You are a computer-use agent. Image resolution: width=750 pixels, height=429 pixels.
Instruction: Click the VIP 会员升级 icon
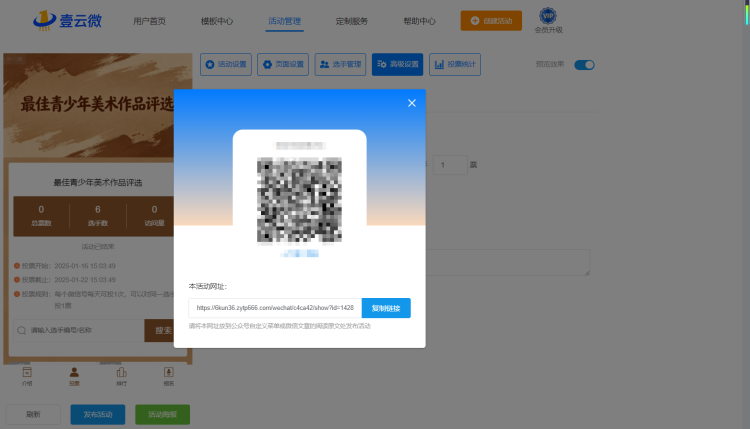click(548, 21)
